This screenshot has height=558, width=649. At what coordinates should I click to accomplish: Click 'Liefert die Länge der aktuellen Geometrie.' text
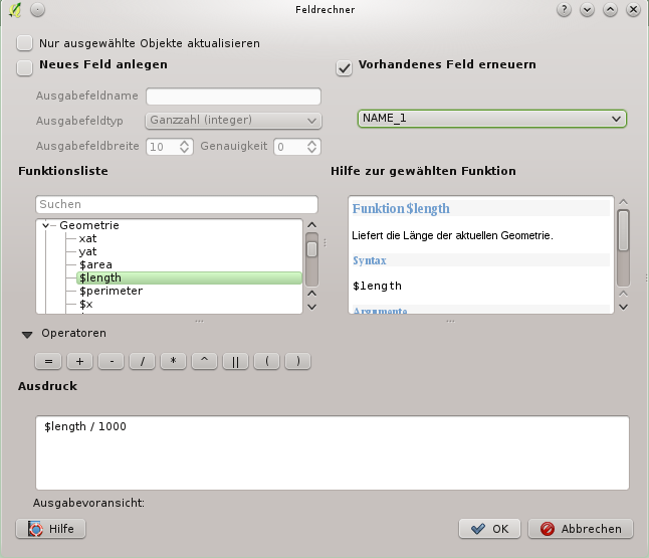[452, 236]
